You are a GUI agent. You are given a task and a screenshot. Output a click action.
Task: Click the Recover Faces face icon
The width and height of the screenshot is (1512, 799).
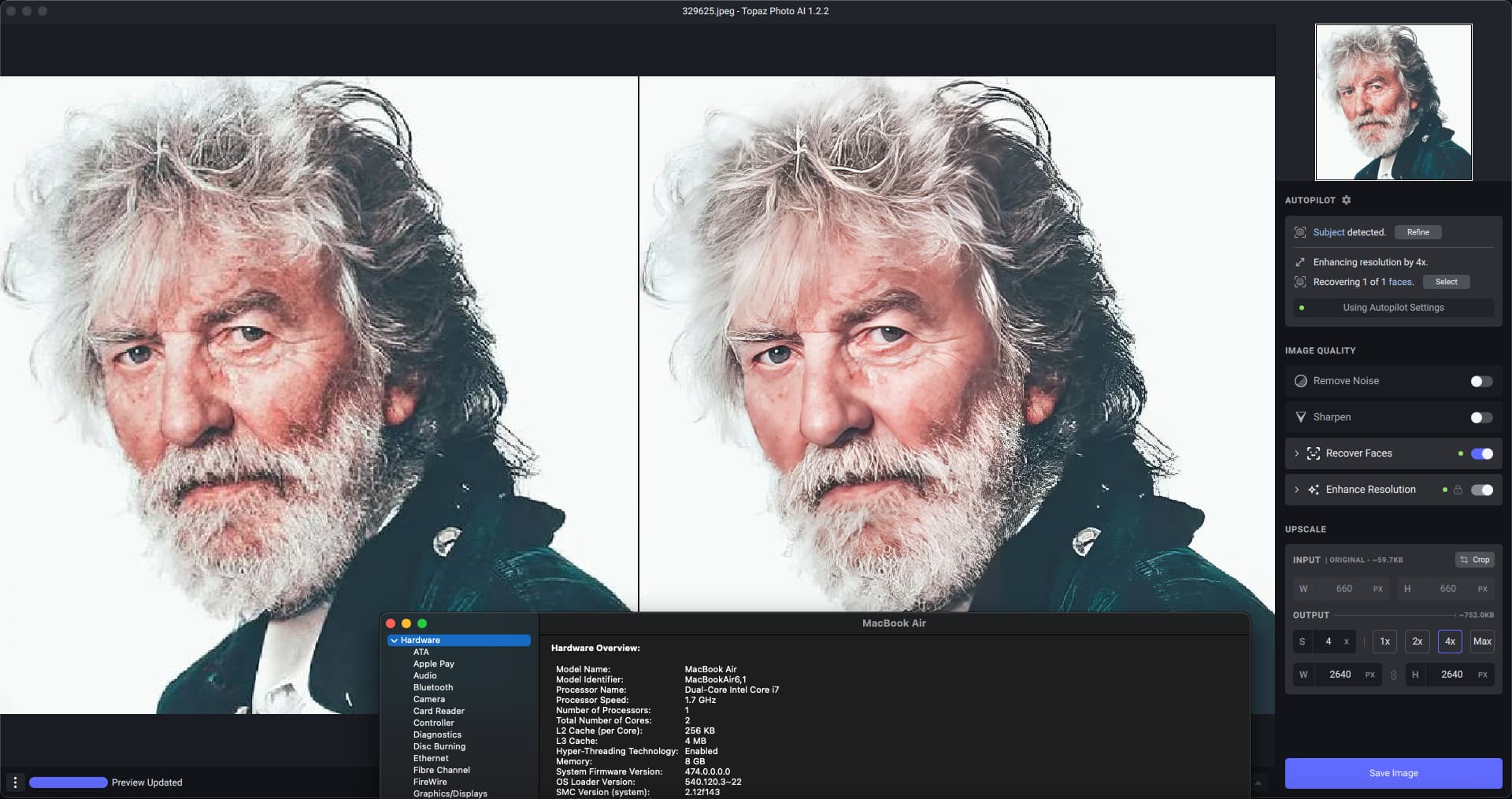[x=1313, y=453]
